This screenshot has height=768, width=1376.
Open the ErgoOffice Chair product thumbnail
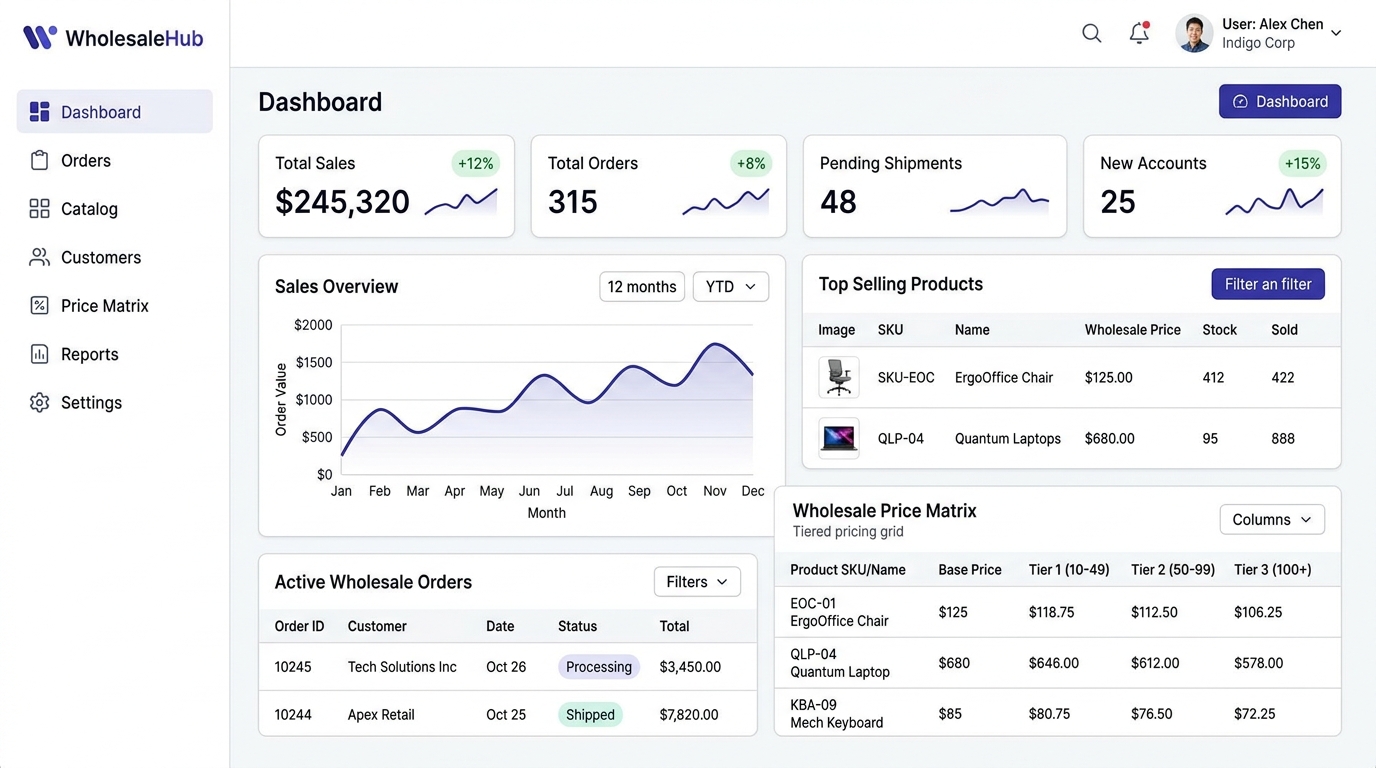pyautogui.click(x=838, y=377)
